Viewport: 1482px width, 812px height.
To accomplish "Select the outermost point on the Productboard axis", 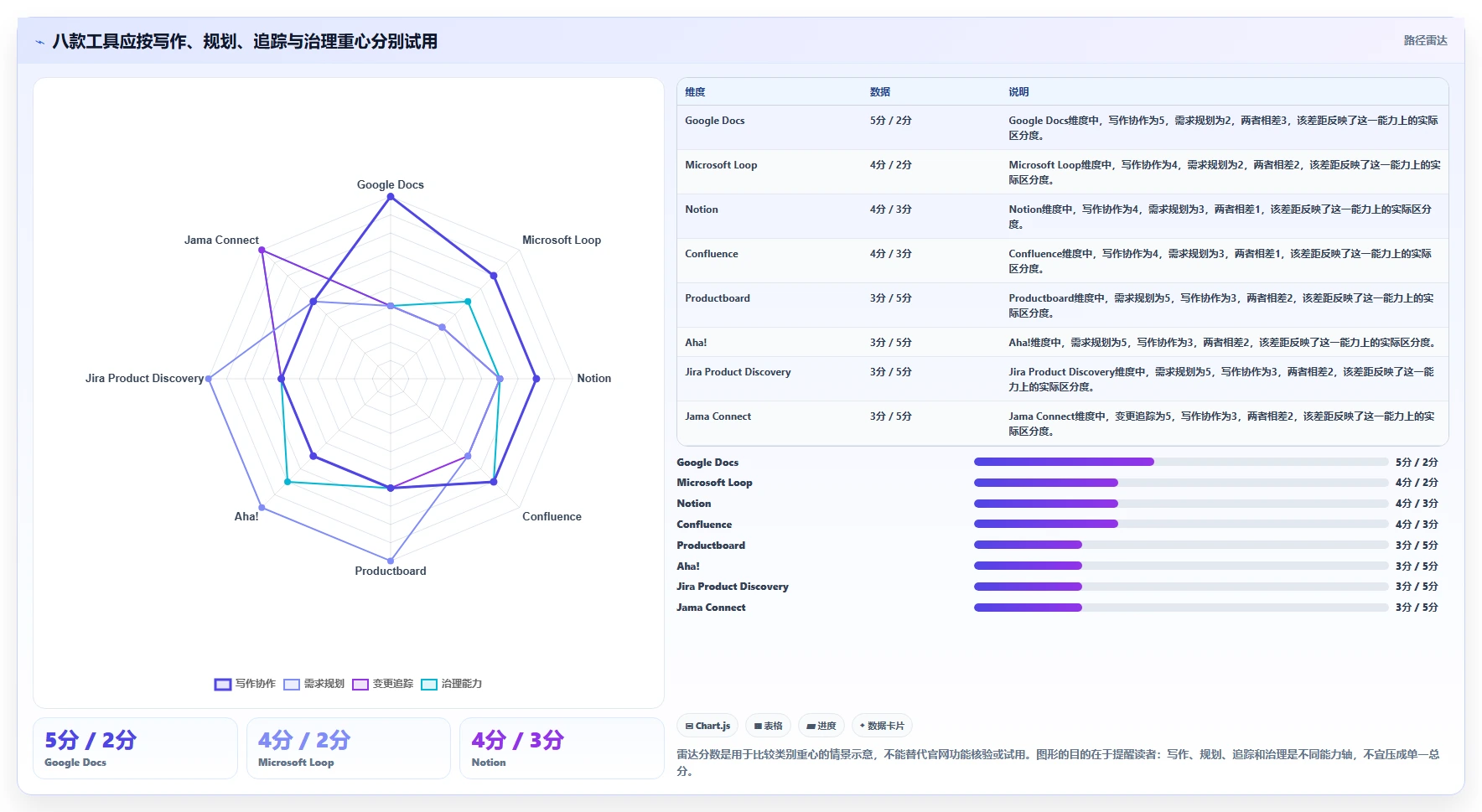I will [390, 561].
